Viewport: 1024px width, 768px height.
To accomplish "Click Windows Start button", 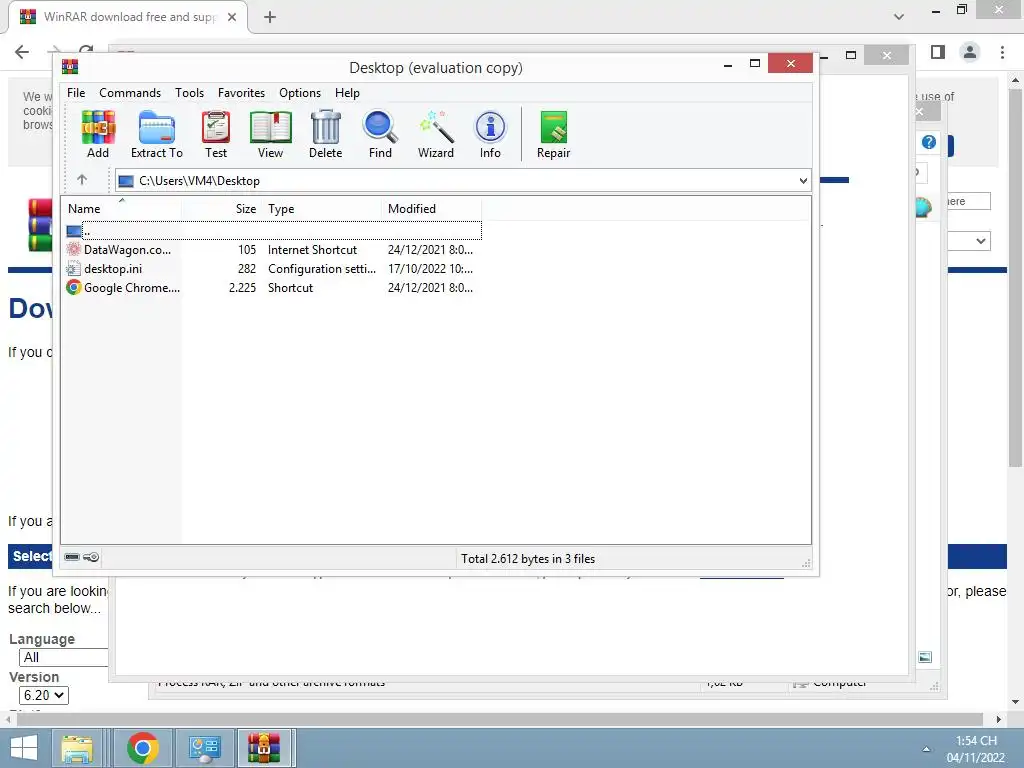I will click(x=24, y=748).
